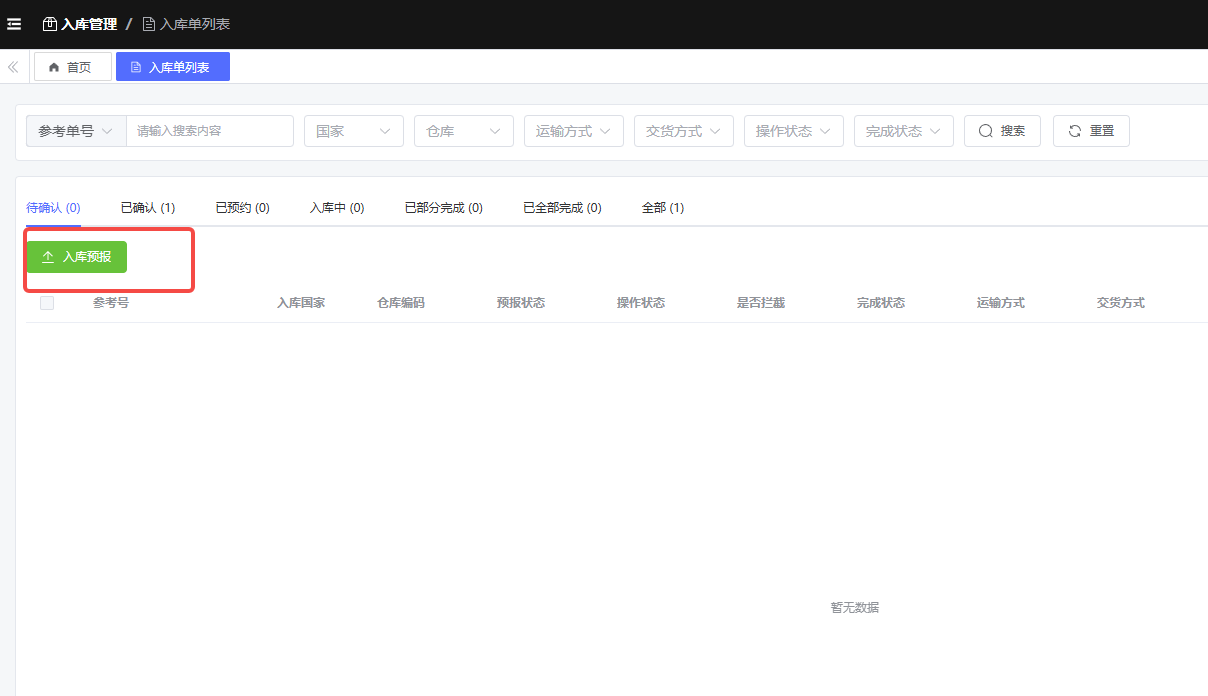Switch to the 入库中 (0) tab
The height and width of the screenshot is (696, 1208).
point(336,208)
